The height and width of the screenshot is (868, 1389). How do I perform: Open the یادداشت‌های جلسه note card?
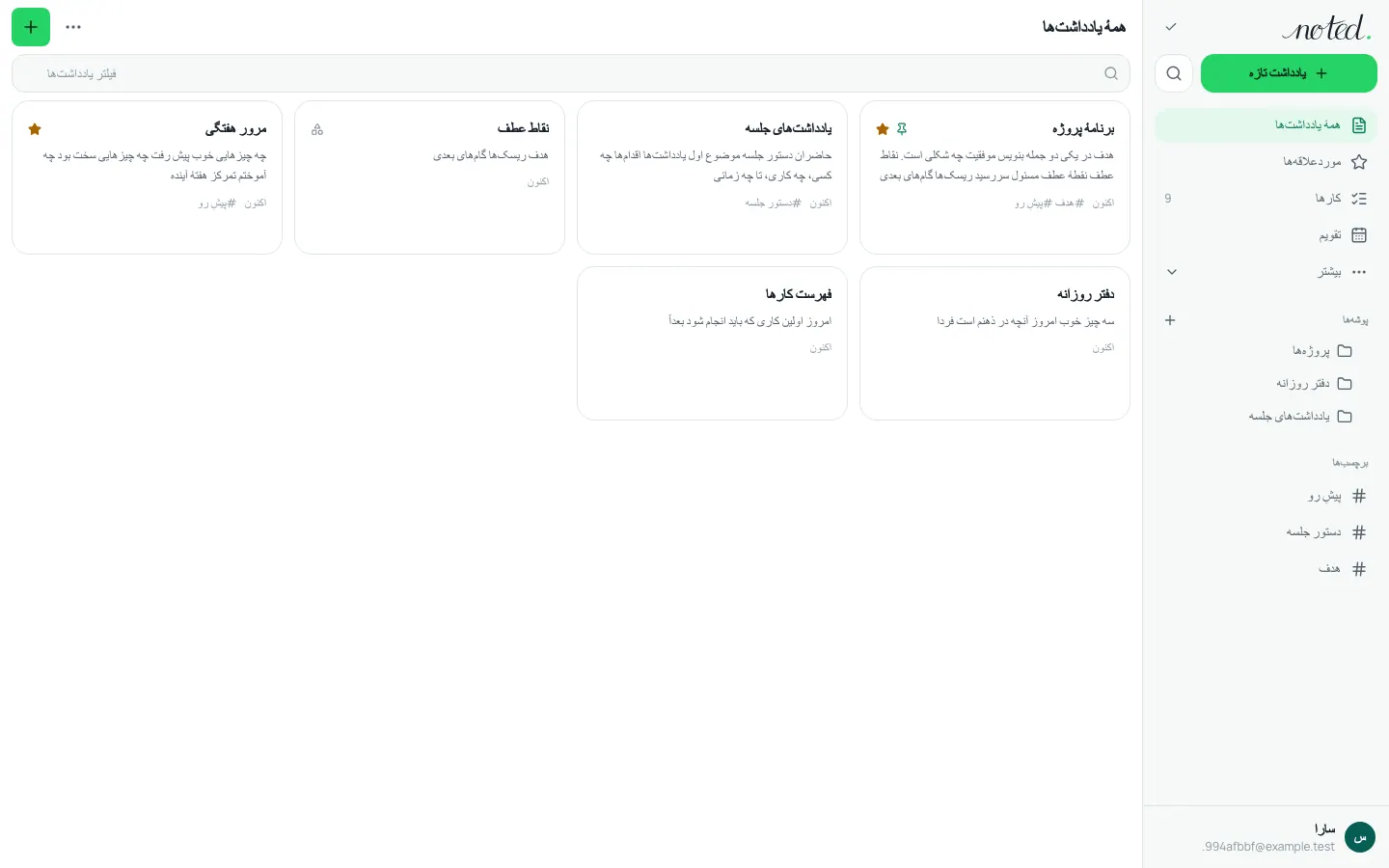[712, 177]
